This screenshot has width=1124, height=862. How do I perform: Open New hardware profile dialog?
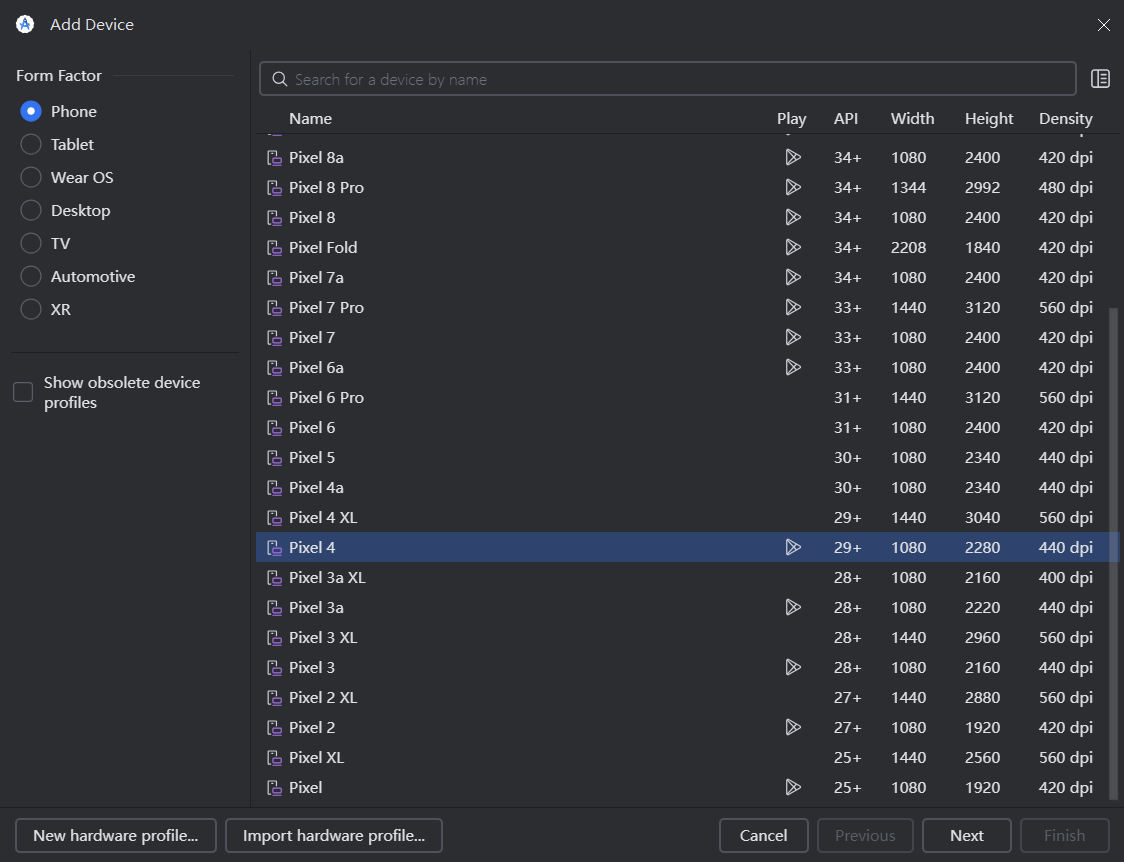click(x=116, y=835)
